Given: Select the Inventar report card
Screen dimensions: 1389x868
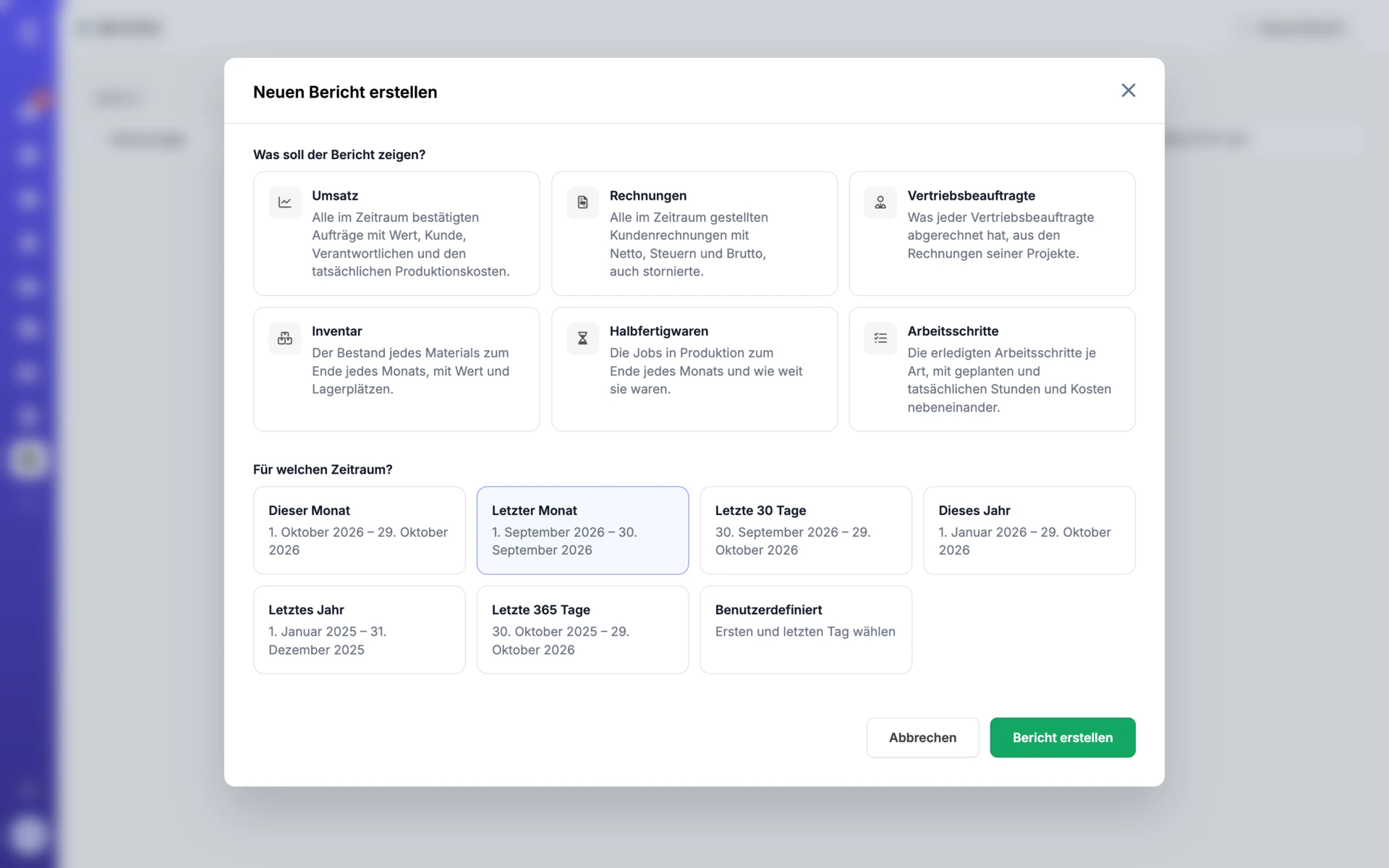Looking at the screenshot, I should (x=396, y=369).
